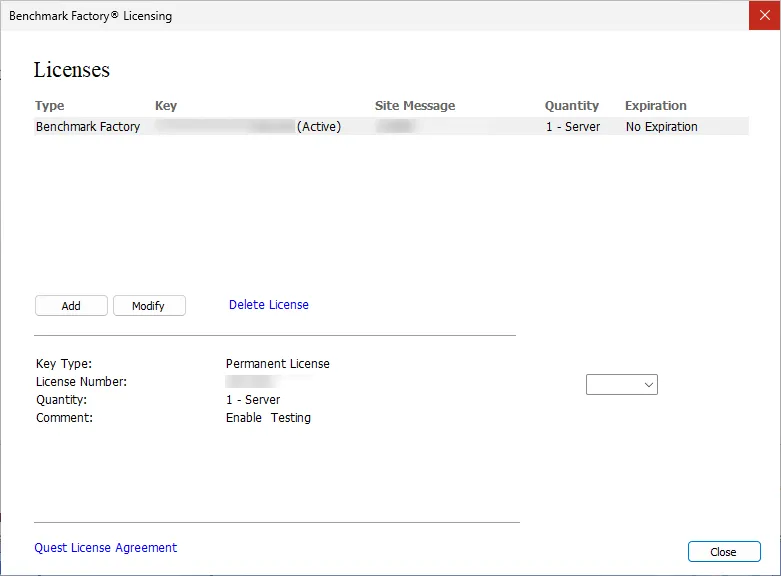Click the Add license button
This screenshot has height=576, width=781.
click(71, 305)
